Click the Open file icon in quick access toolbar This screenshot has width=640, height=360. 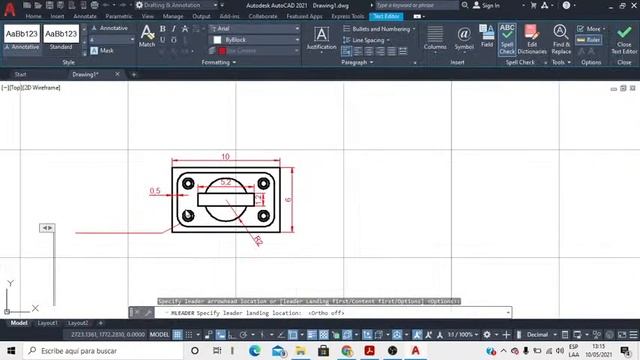pyautogui.click(x=38, y=5)
